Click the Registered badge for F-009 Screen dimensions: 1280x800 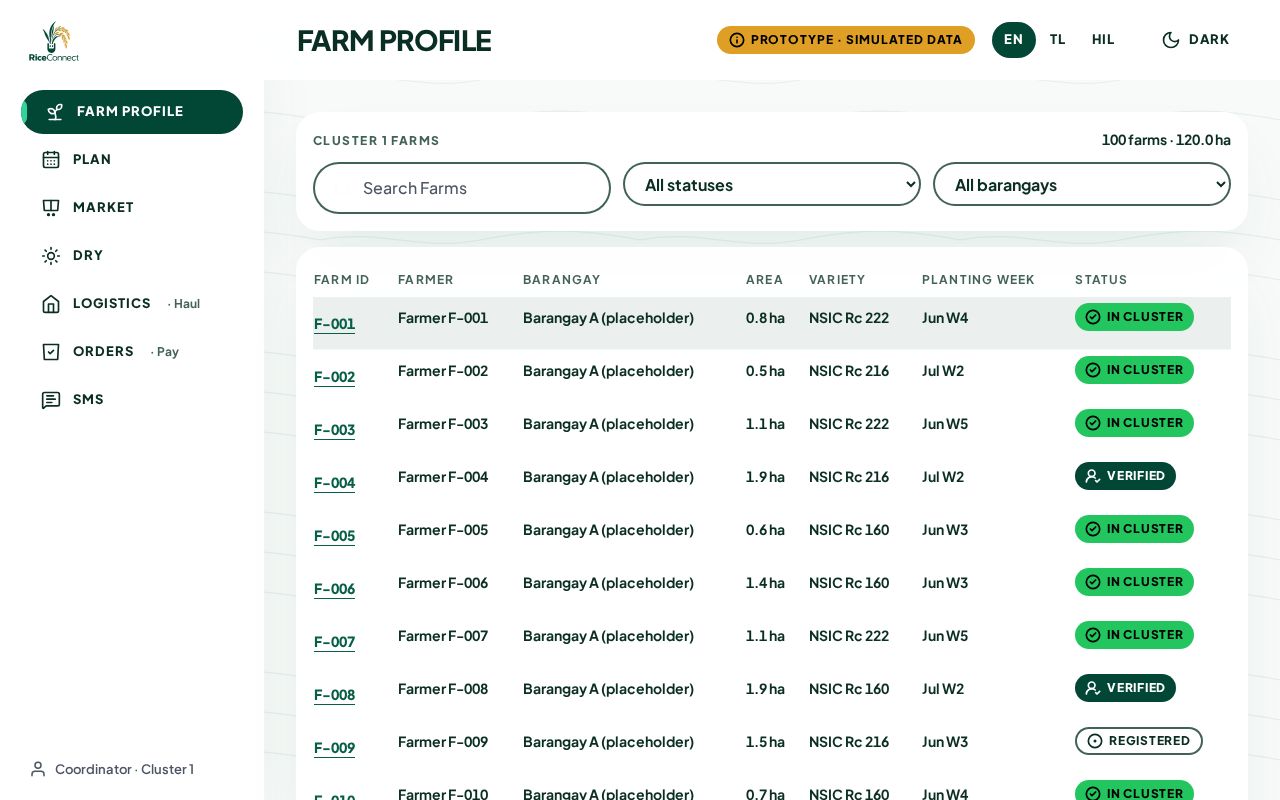1139,741
